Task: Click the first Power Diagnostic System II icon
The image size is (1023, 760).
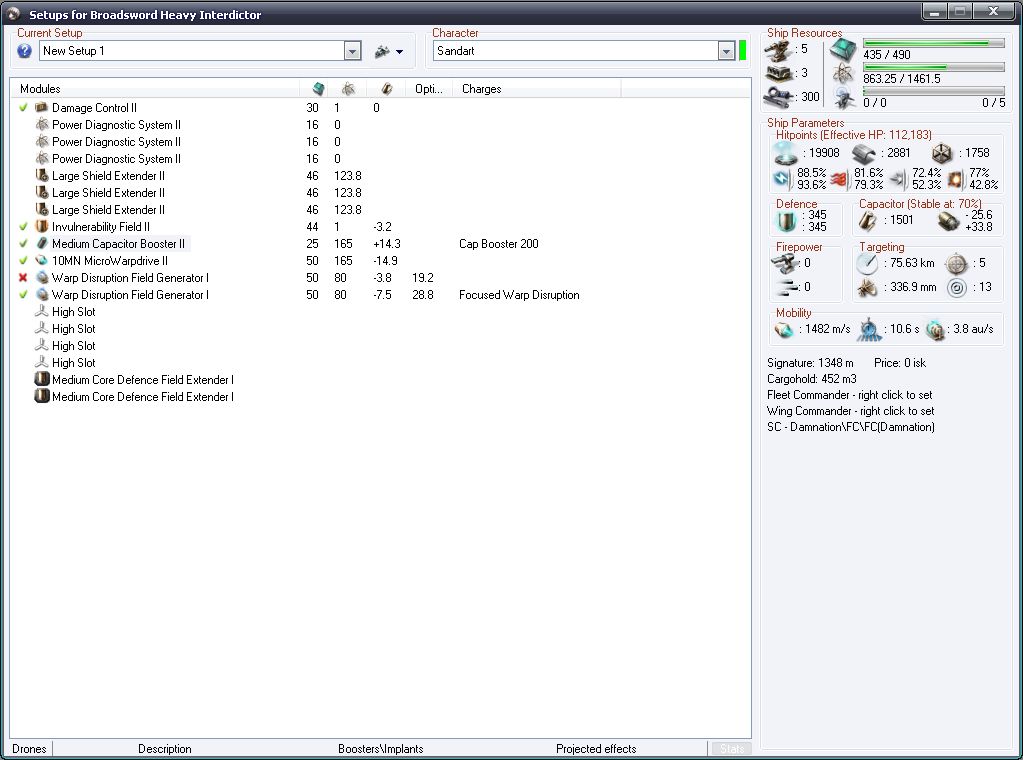Action: click(42, 124)
